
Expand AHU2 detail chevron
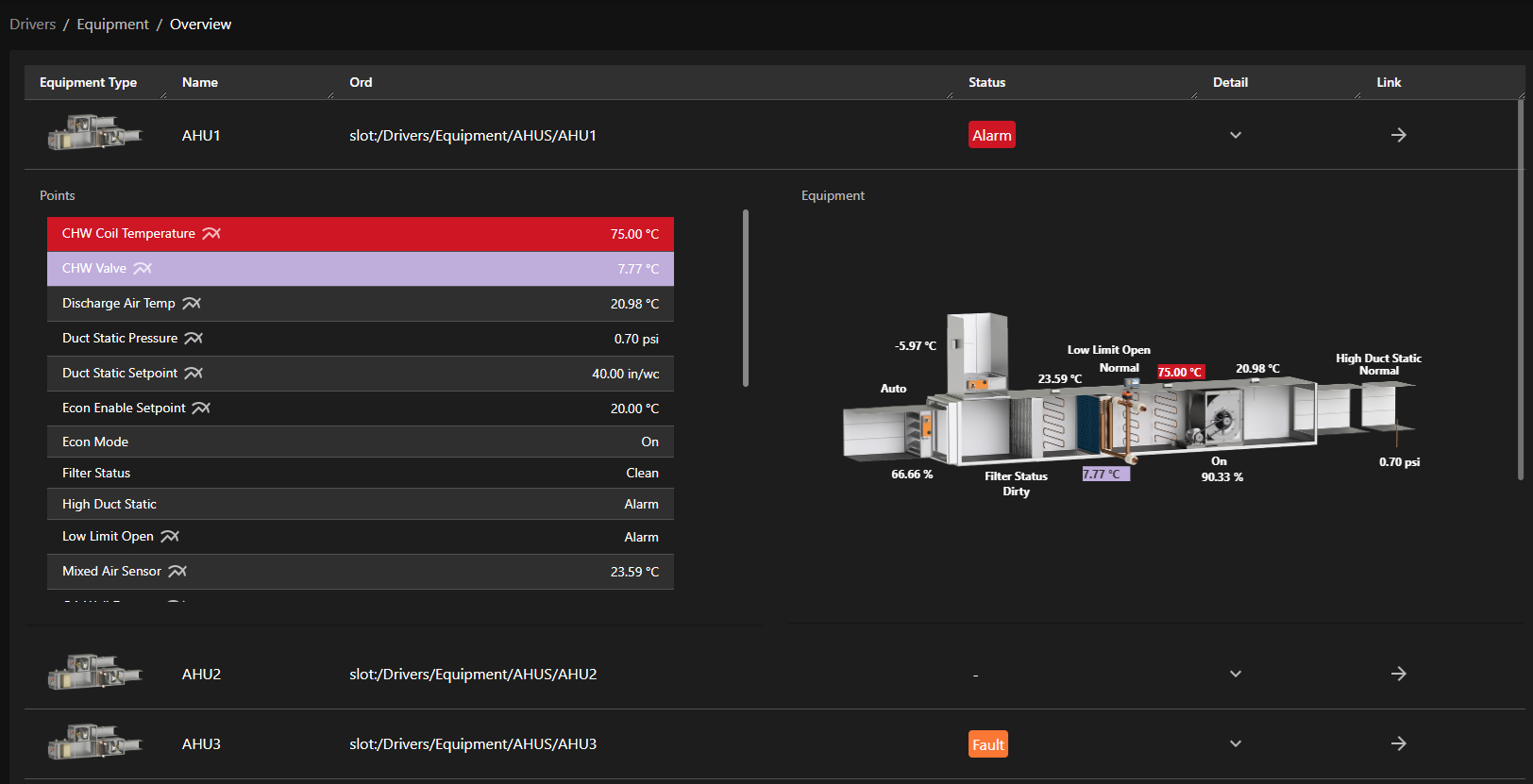coord(1235,675)
